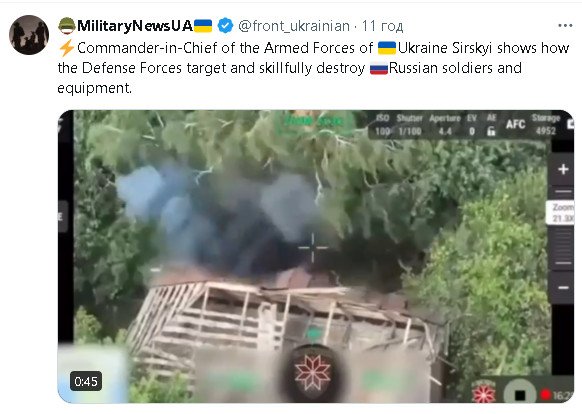582x414 pixels.
Task: Click the zoom level slider track
Action: (x=563, y=247)
